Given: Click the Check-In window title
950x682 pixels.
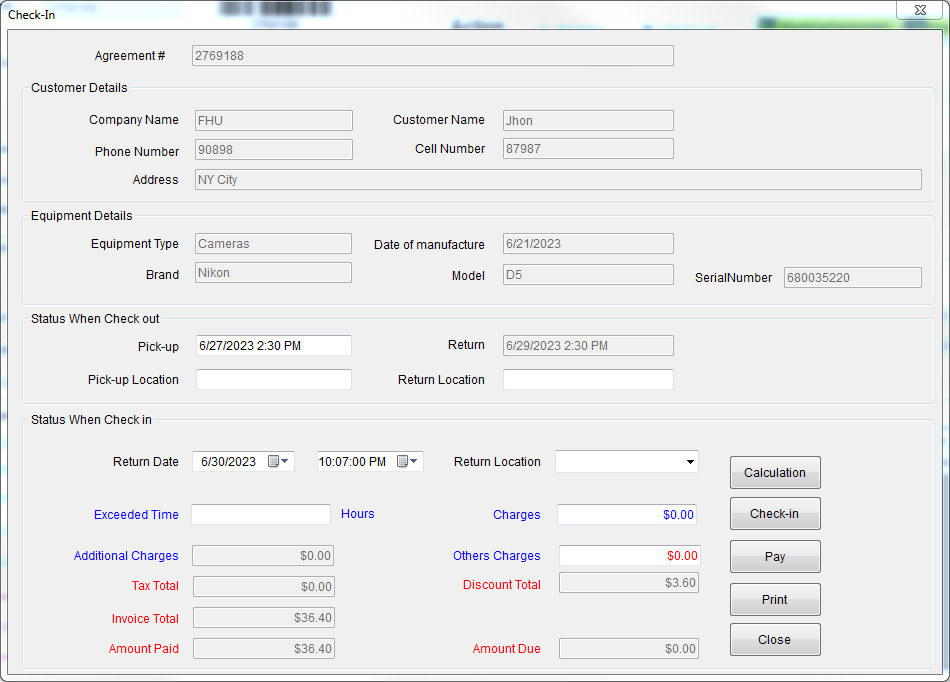Looking at the screenshot, I should click(32, 15).
